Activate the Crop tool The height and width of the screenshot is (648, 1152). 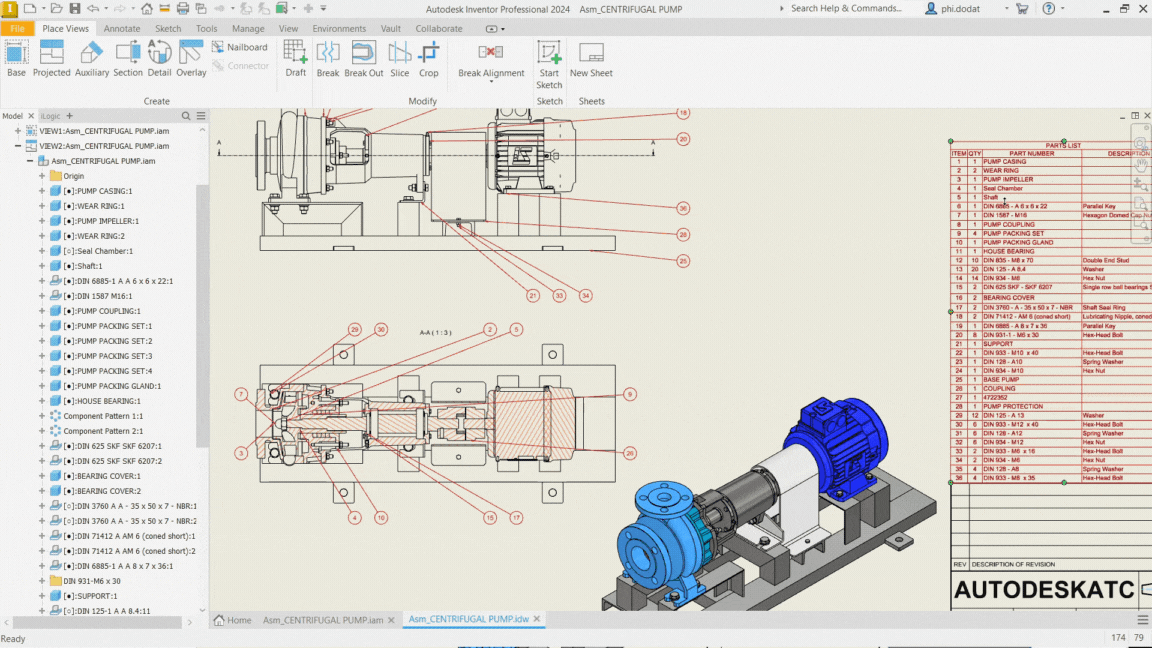point(428,59)
